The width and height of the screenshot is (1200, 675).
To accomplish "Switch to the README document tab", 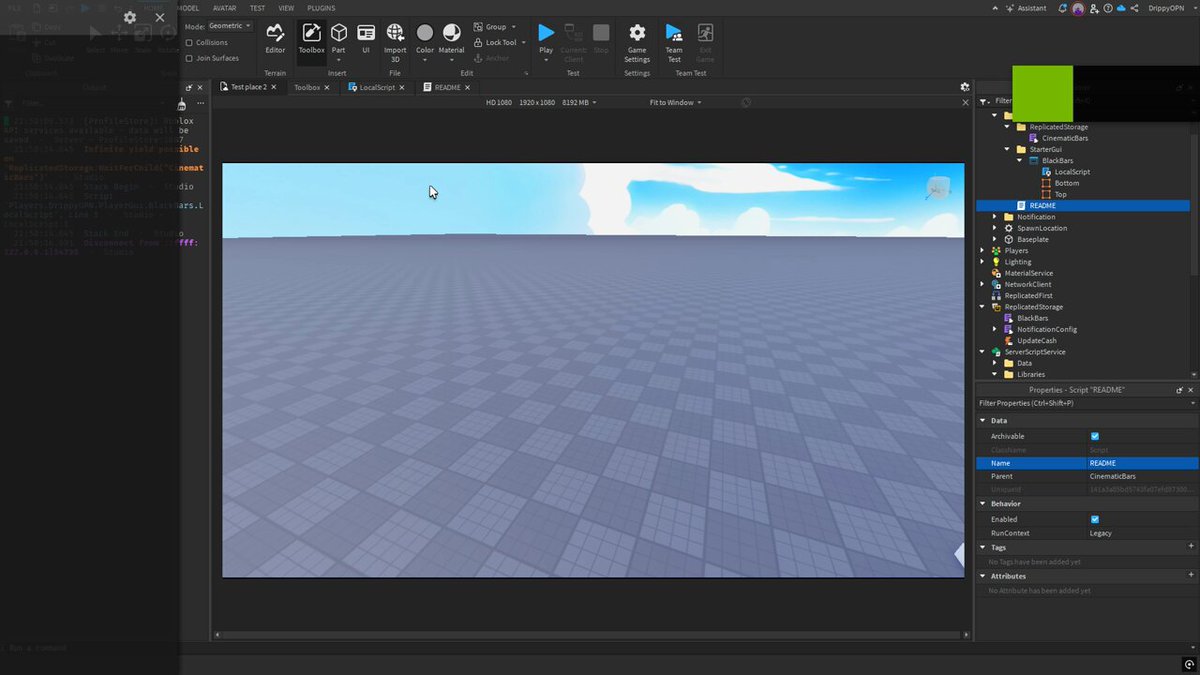I will click(447, 87).
